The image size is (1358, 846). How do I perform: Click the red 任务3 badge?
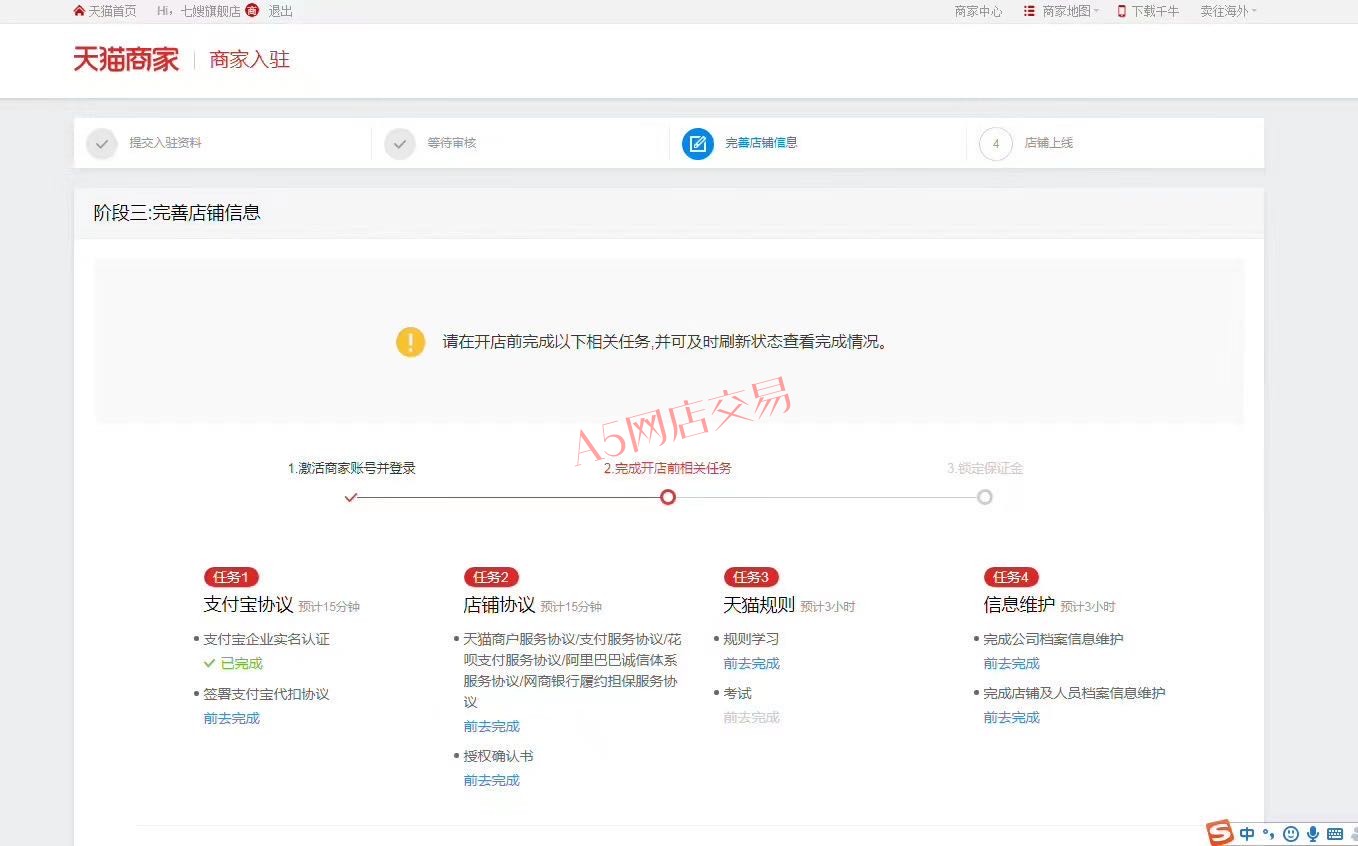coord(751,577)
